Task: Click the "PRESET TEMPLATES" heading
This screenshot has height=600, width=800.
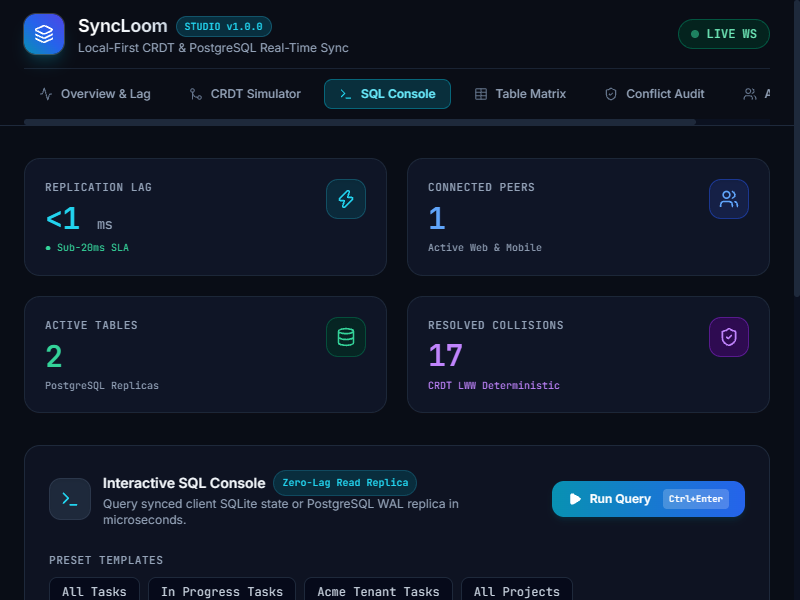Action: point(106,560)
